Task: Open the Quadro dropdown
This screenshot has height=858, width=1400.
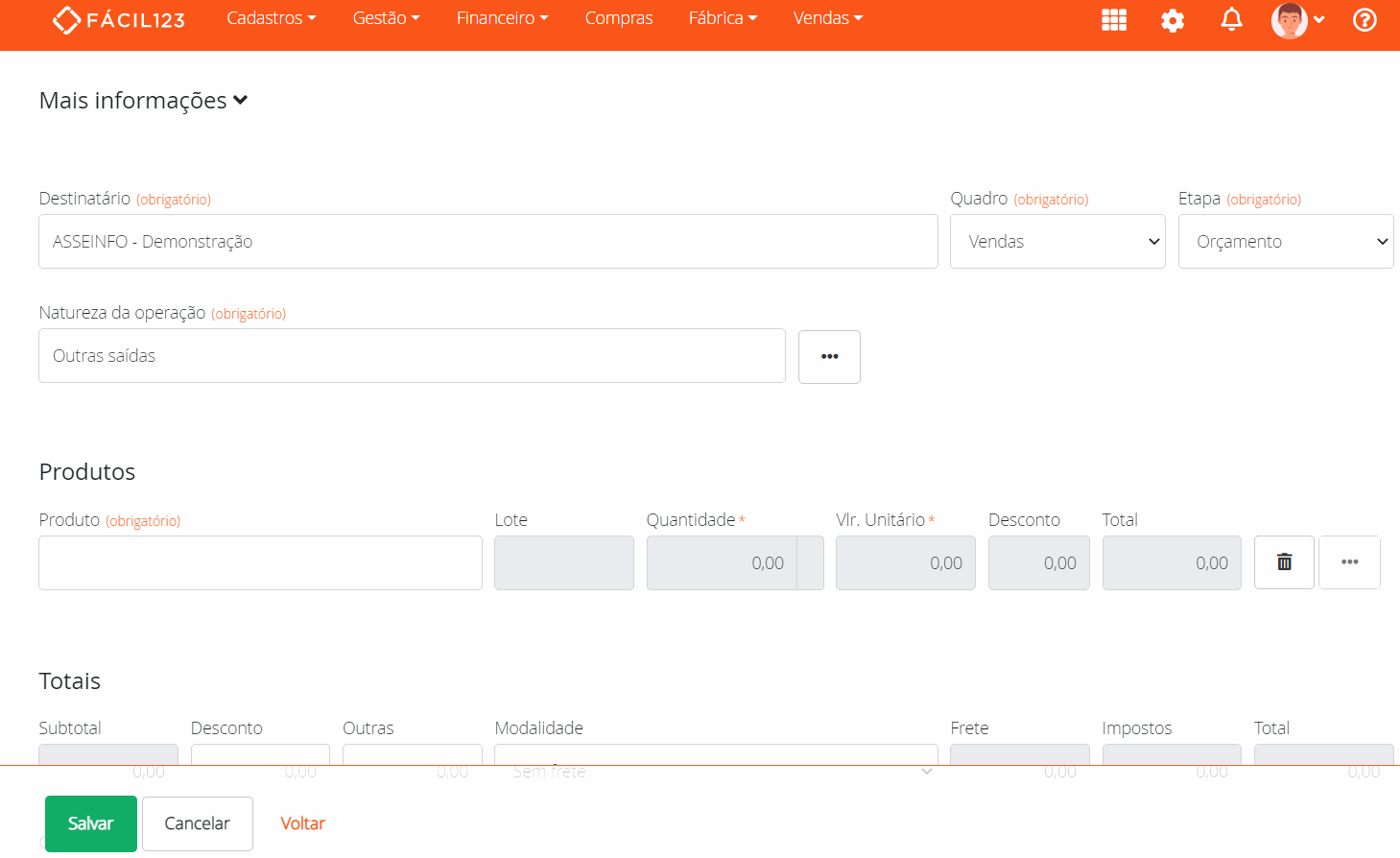Action: point(1057,242)
